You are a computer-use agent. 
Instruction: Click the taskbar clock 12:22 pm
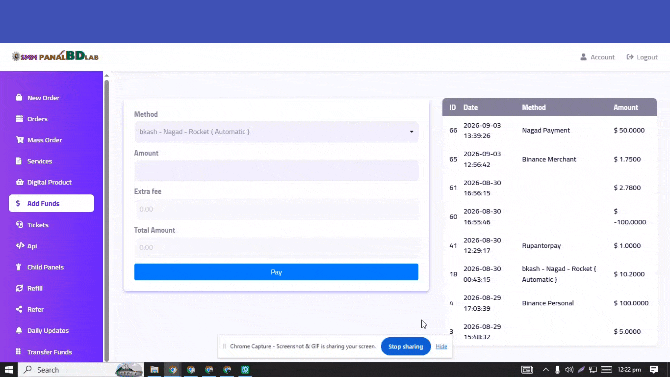[x=629, y=370]
